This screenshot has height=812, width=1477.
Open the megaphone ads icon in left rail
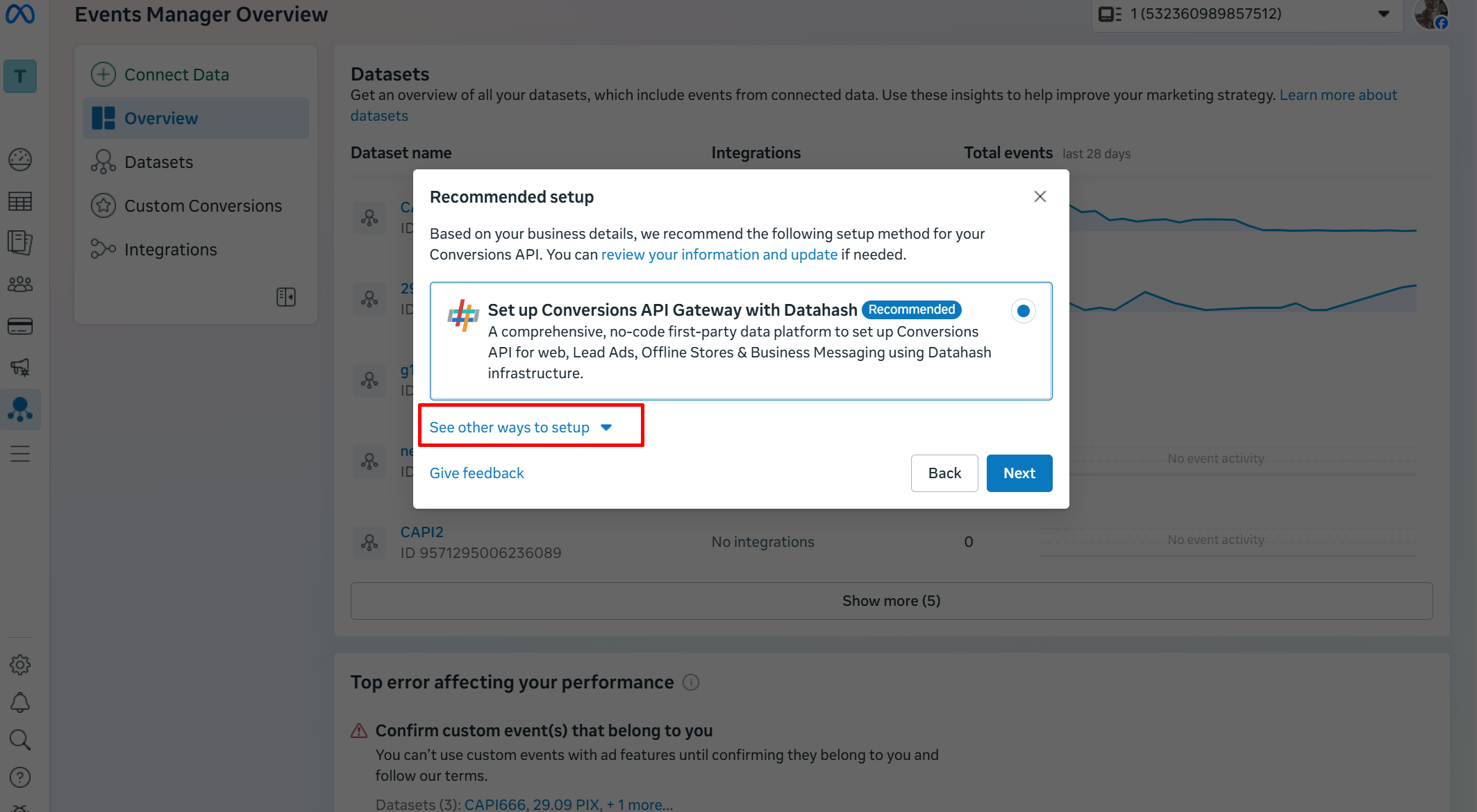[20, 367]
